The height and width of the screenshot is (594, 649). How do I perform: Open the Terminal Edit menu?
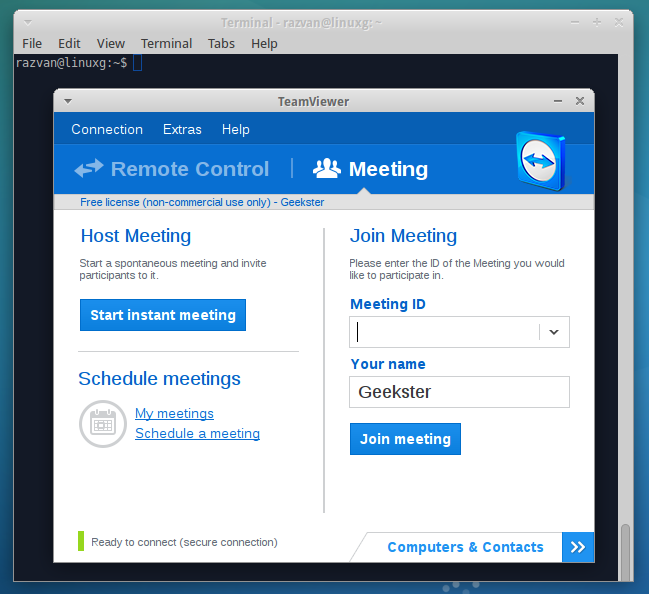[x=69, y=43]
